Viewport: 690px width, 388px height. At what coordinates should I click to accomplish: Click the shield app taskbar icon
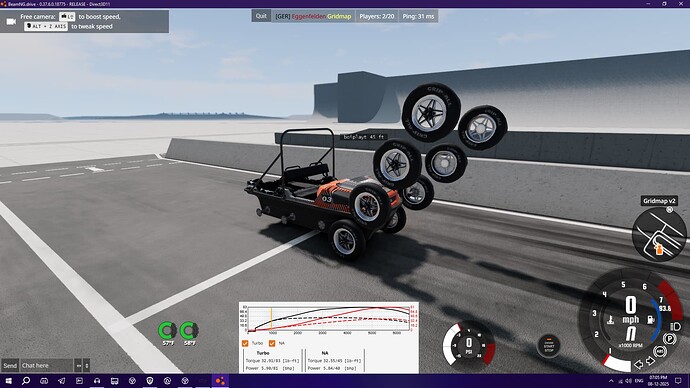point(150,381)
